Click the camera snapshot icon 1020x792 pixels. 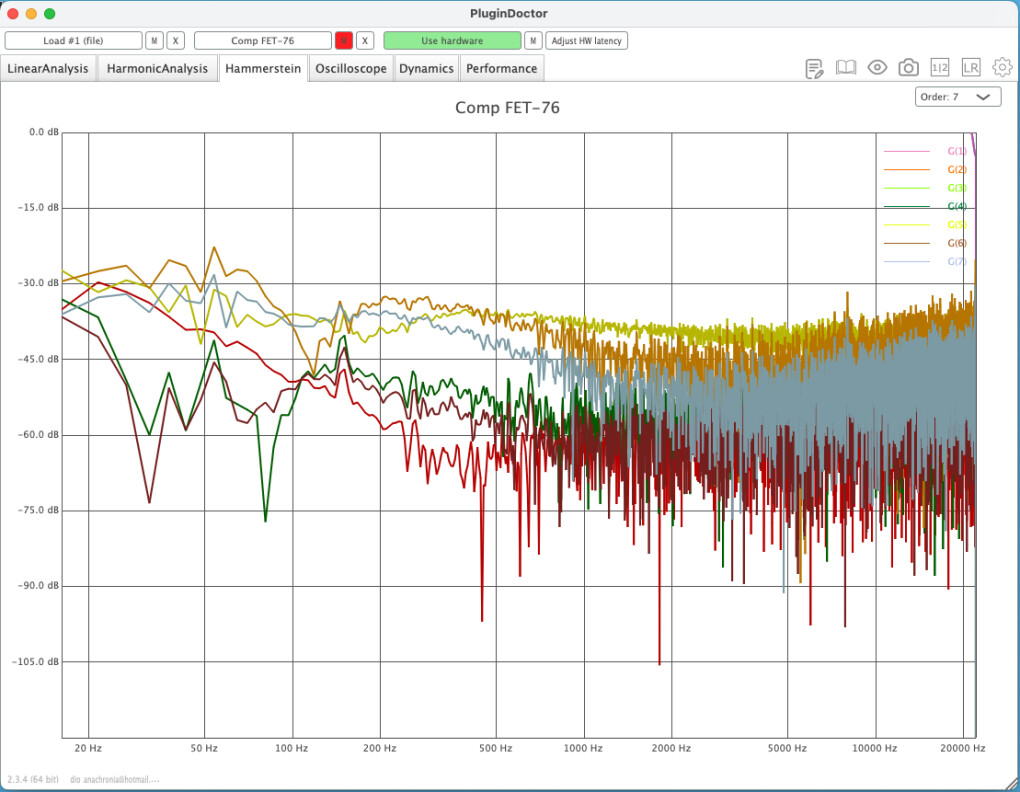pyautogui.click(x=908, y=68)
